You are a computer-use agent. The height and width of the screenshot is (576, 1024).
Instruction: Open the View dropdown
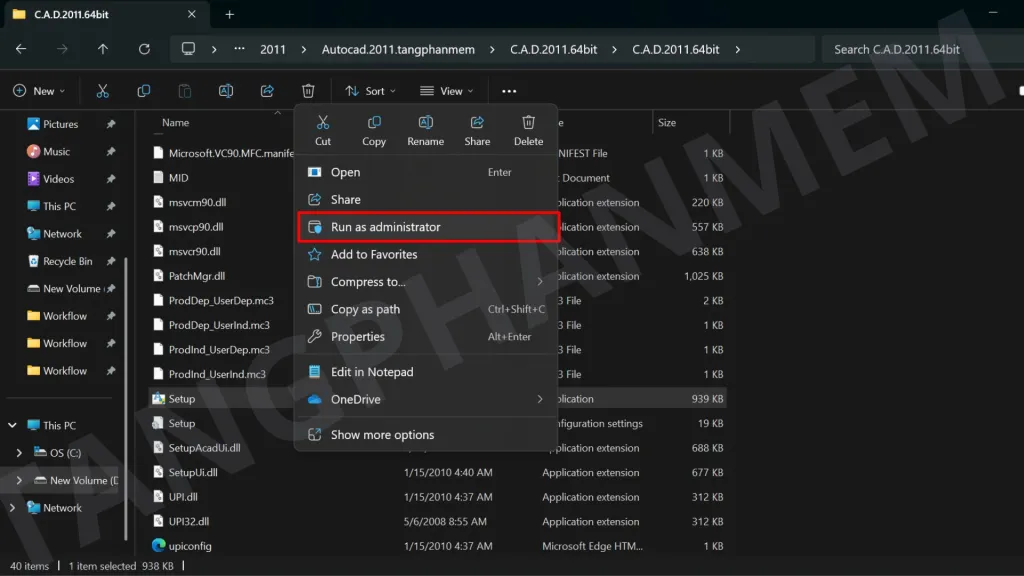coord(447,91)
